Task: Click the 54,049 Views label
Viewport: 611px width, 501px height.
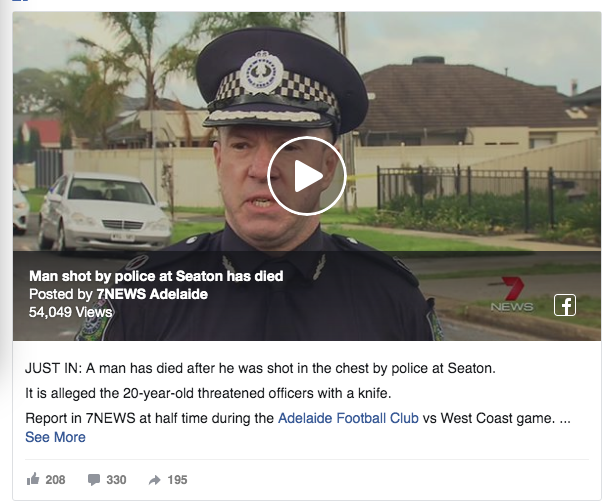Action: pyautogui.click(x=71, y=312)
